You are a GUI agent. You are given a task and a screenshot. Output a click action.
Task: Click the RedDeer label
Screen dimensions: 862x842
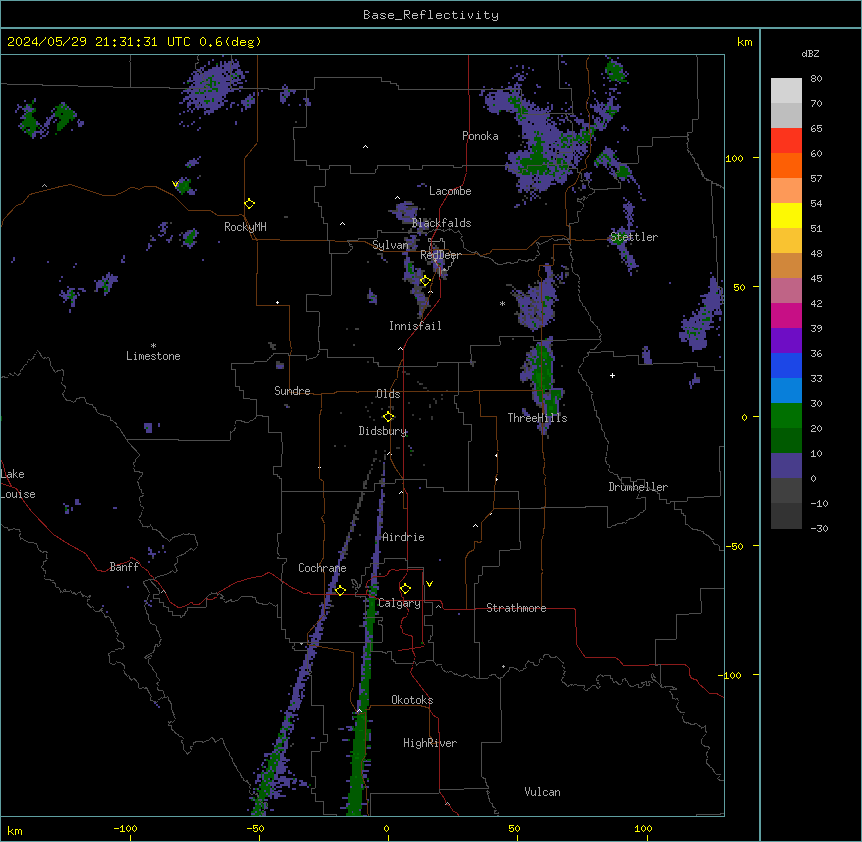(440, 255)
